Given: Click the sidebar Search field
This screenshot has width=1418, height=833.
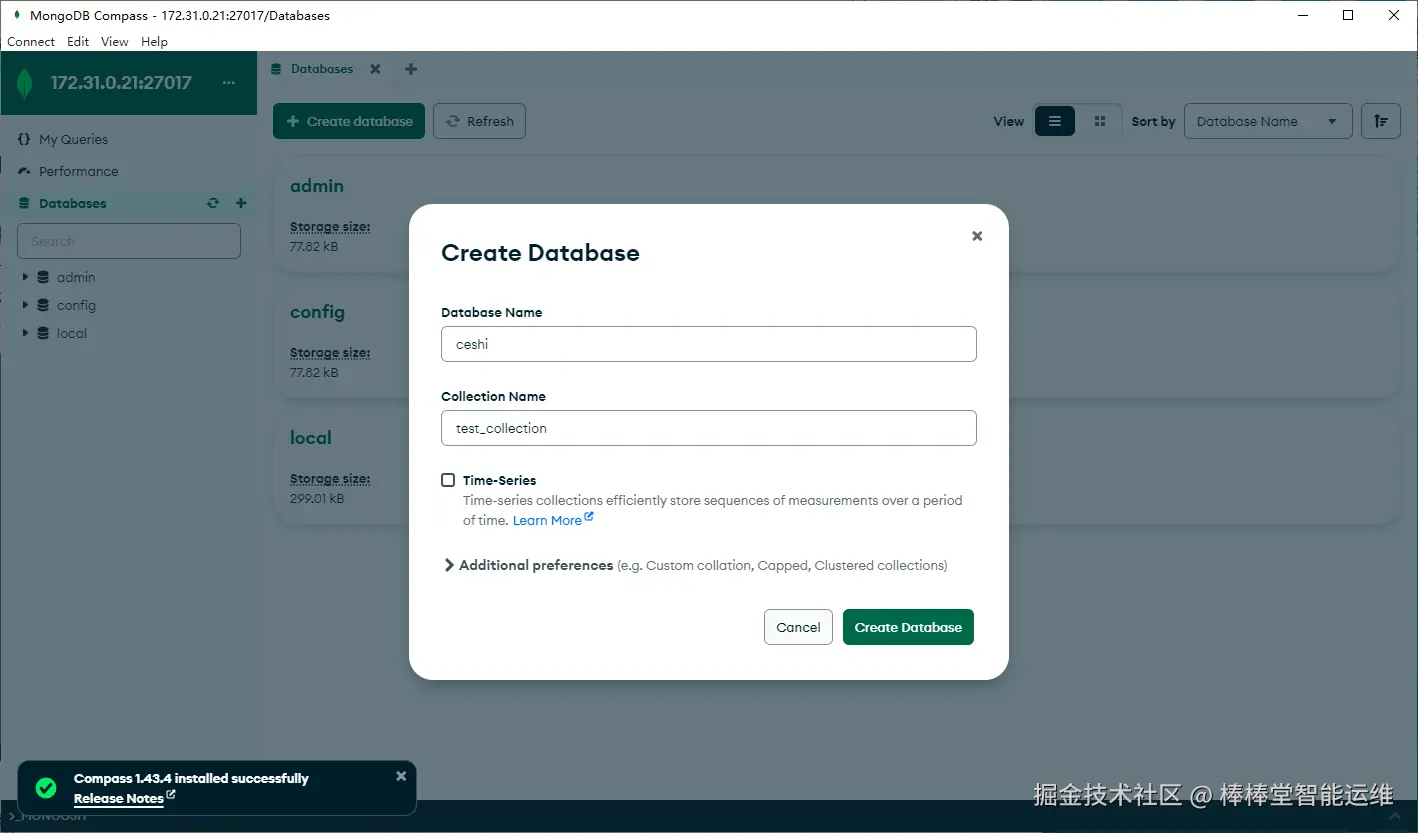Looking at the screenshot, I should point(129,241).
